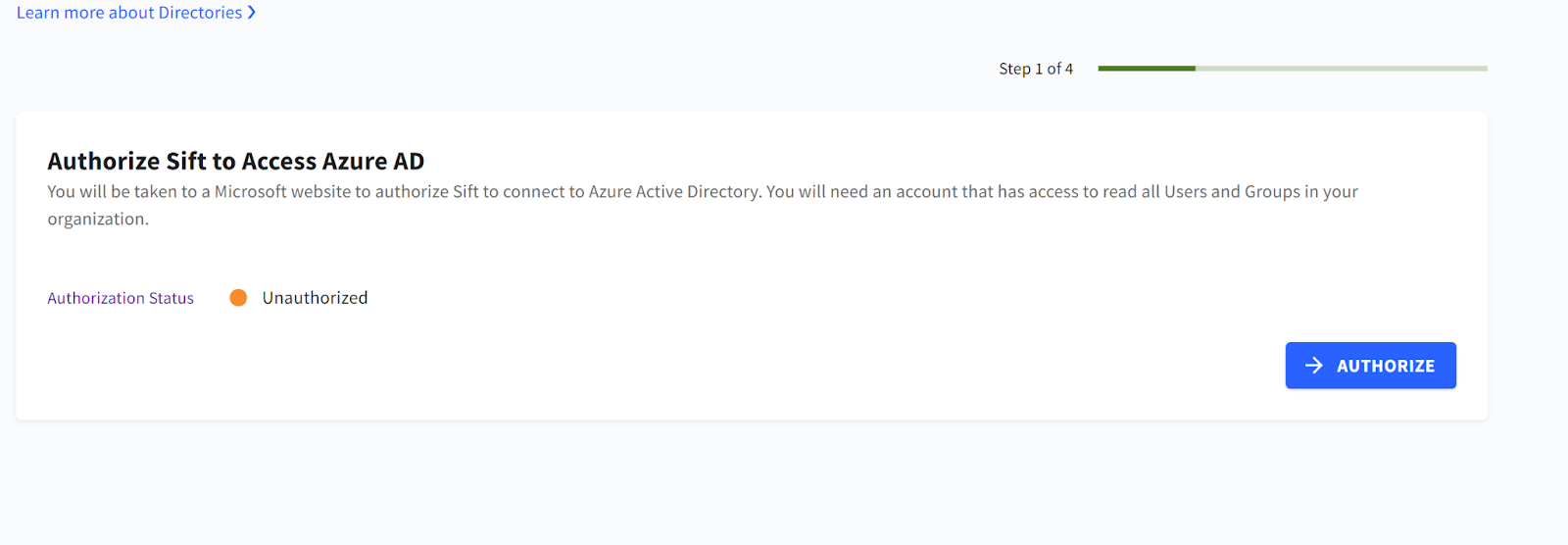The width and height of the screenshot is (1568, 545).
Task: Click the Step 1 of 4 text
Action: tap(1036, 69)
